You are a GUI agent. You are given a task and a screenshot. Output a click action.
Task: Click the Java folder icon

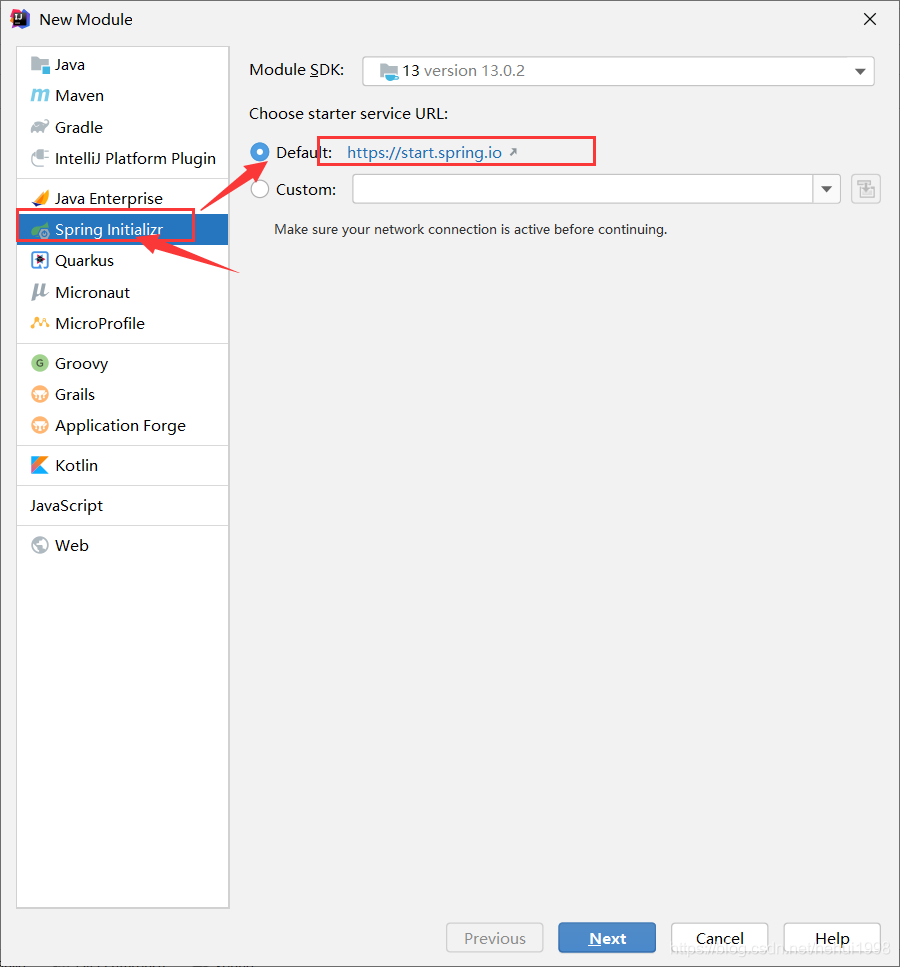tap(40, 65)
